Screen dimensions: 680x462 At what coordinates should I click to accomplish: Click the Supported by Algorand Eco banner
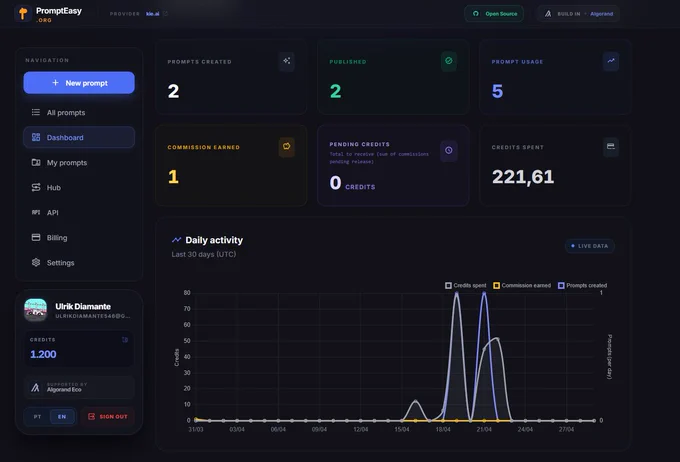click(x=79, y=387)
